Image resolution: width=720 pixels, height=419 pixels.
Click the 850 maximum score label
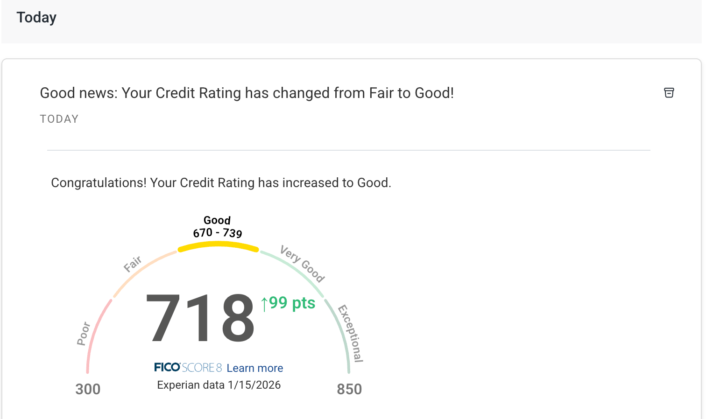pos(348,389)
